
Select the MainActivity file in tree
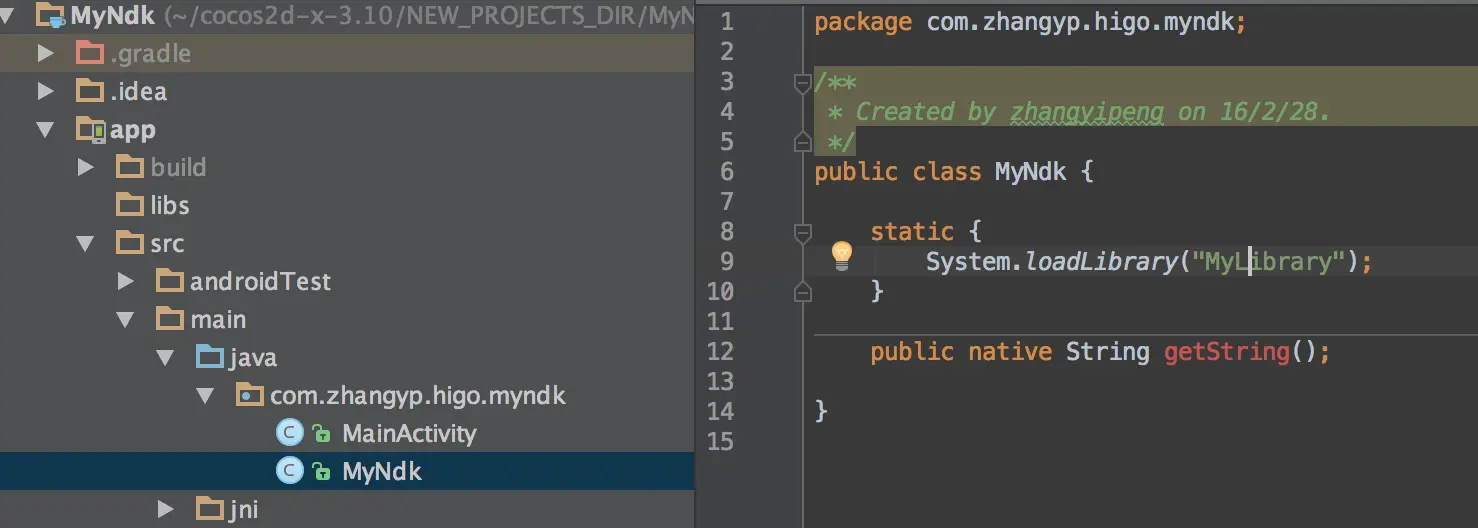pos(409,434)
